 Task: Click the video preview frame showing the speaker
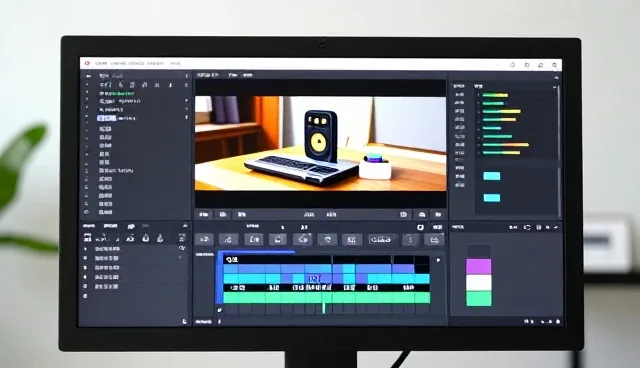point(320,143)
